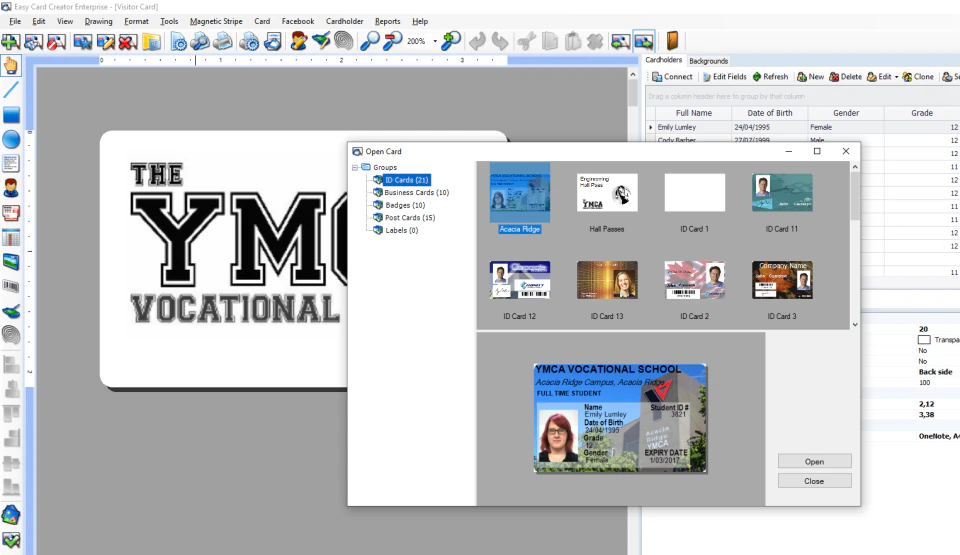Click Delete cardholder button
This screenshot has width=960, height=555.
coord(846,77)
